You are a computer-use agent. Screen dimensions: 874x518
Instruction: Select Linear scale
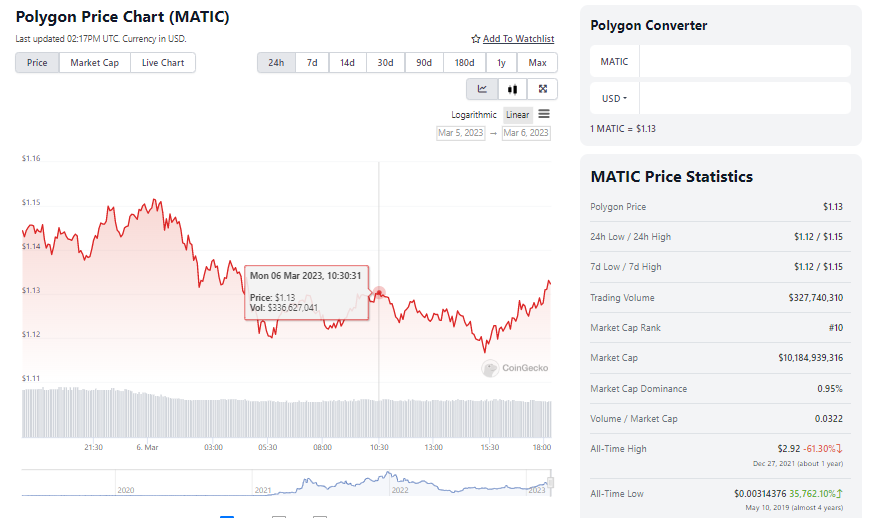point(517,114)
